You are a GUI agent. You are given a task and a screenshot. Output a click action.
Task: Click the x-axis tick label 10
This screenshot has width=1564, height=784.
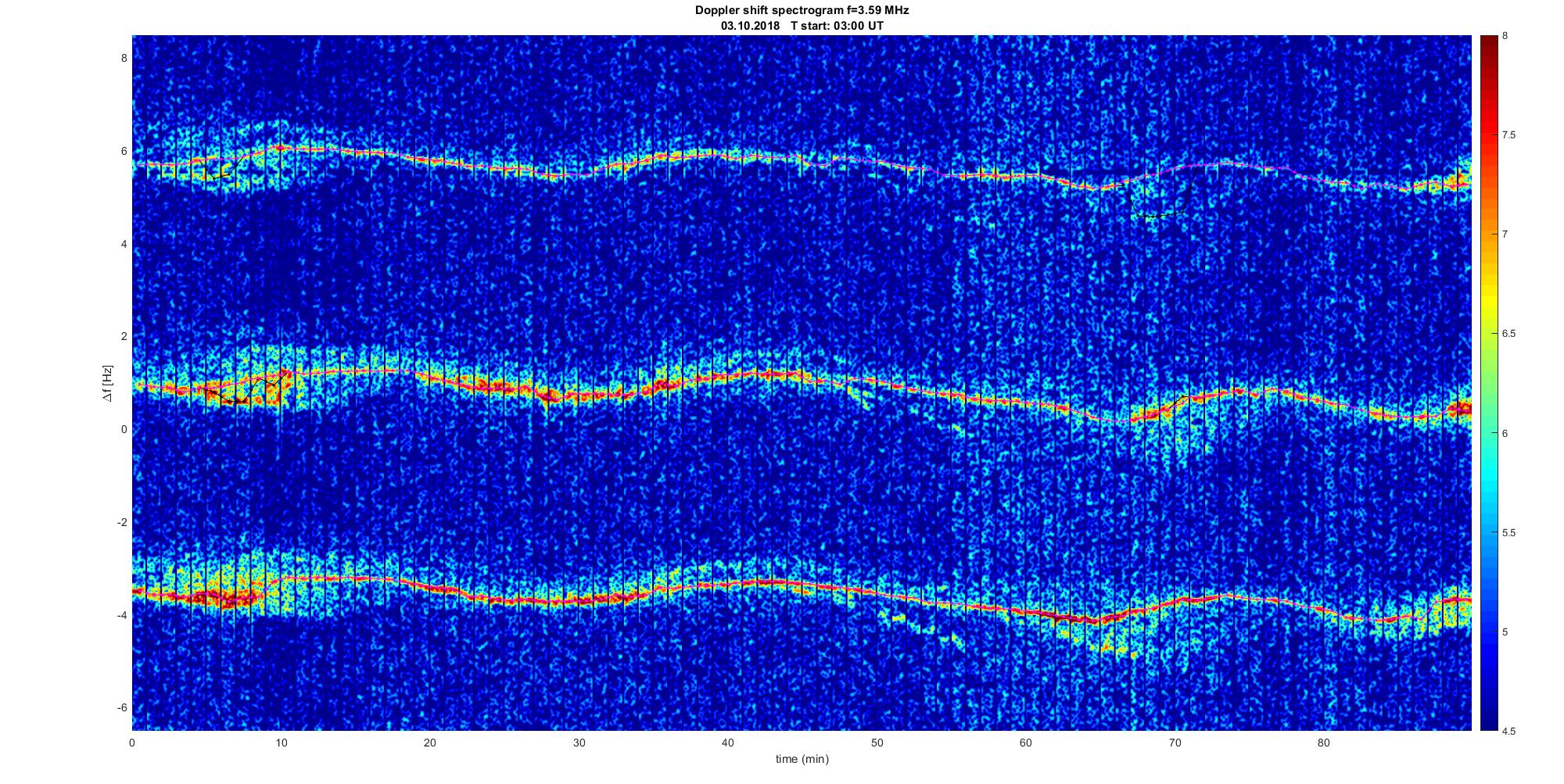[282, 743]
